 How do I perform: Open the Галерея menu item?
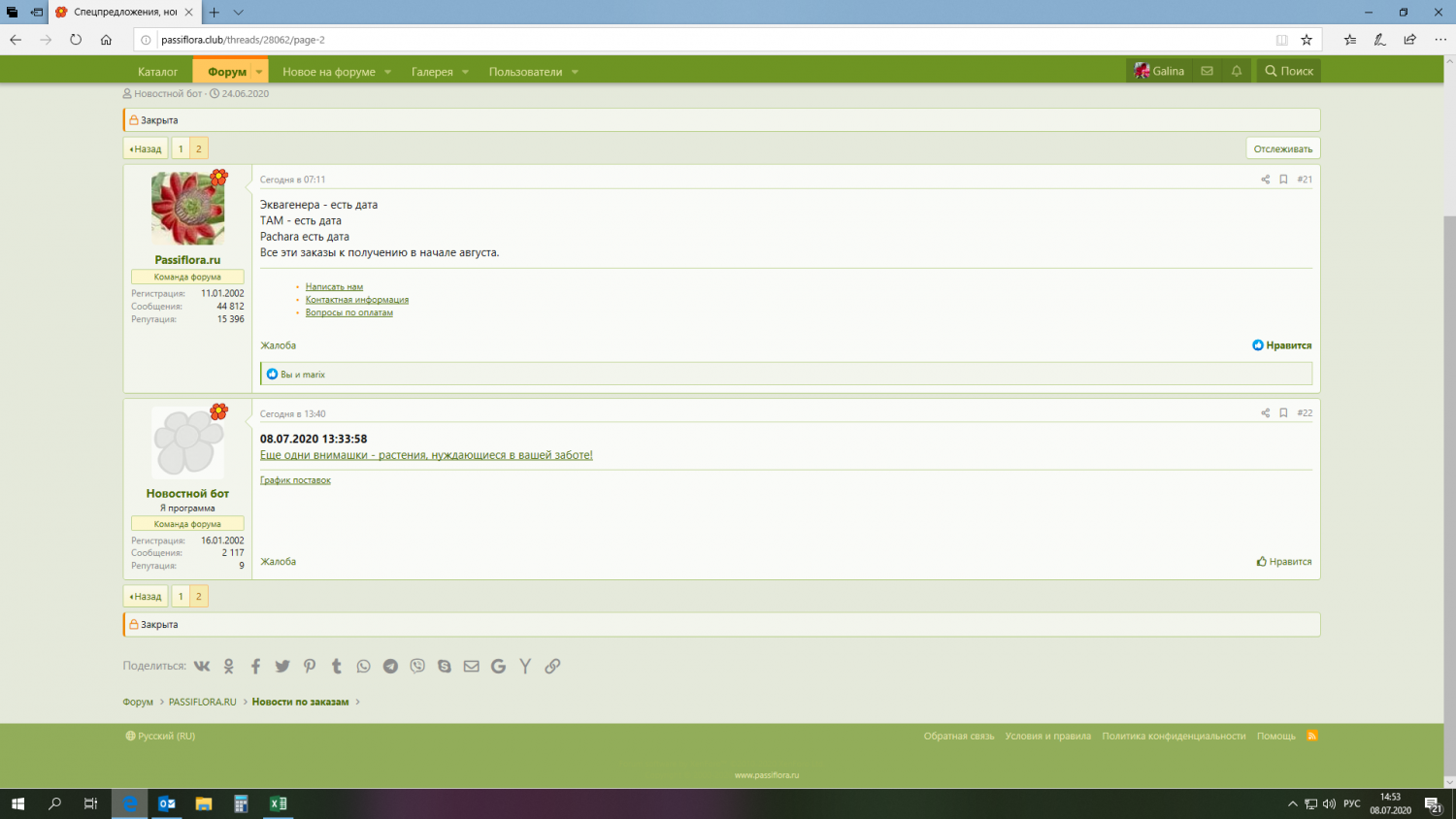coord(432,72)
